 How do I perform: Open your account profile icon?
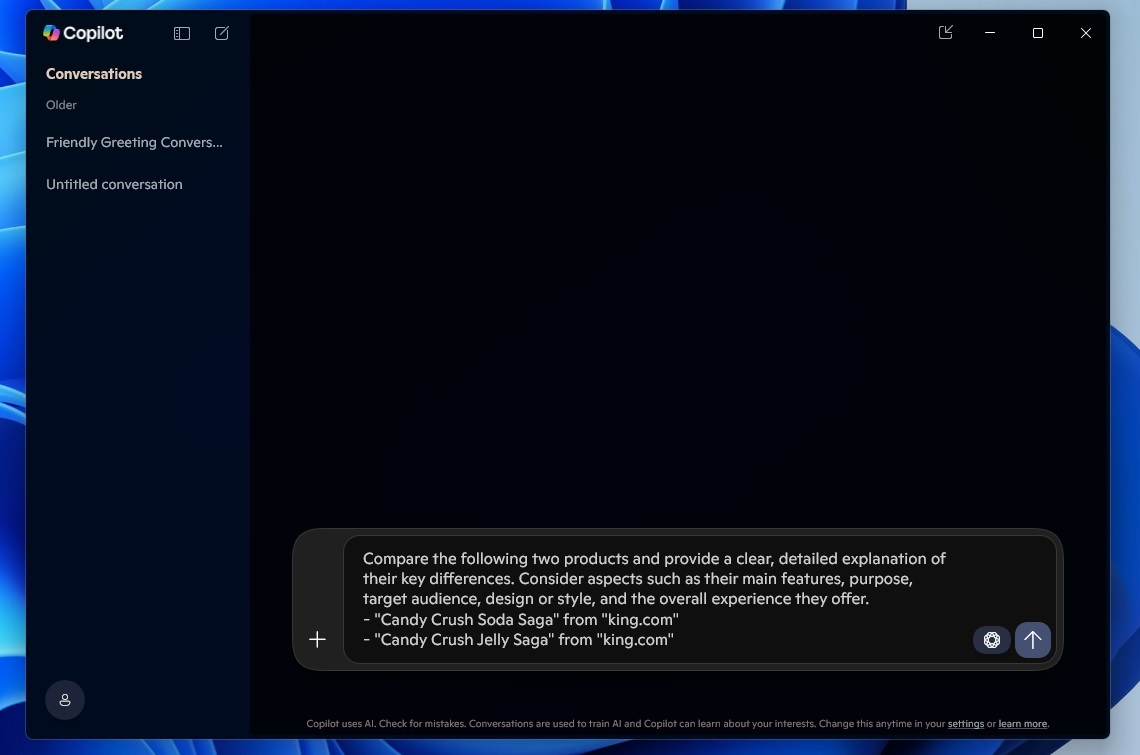65,700
